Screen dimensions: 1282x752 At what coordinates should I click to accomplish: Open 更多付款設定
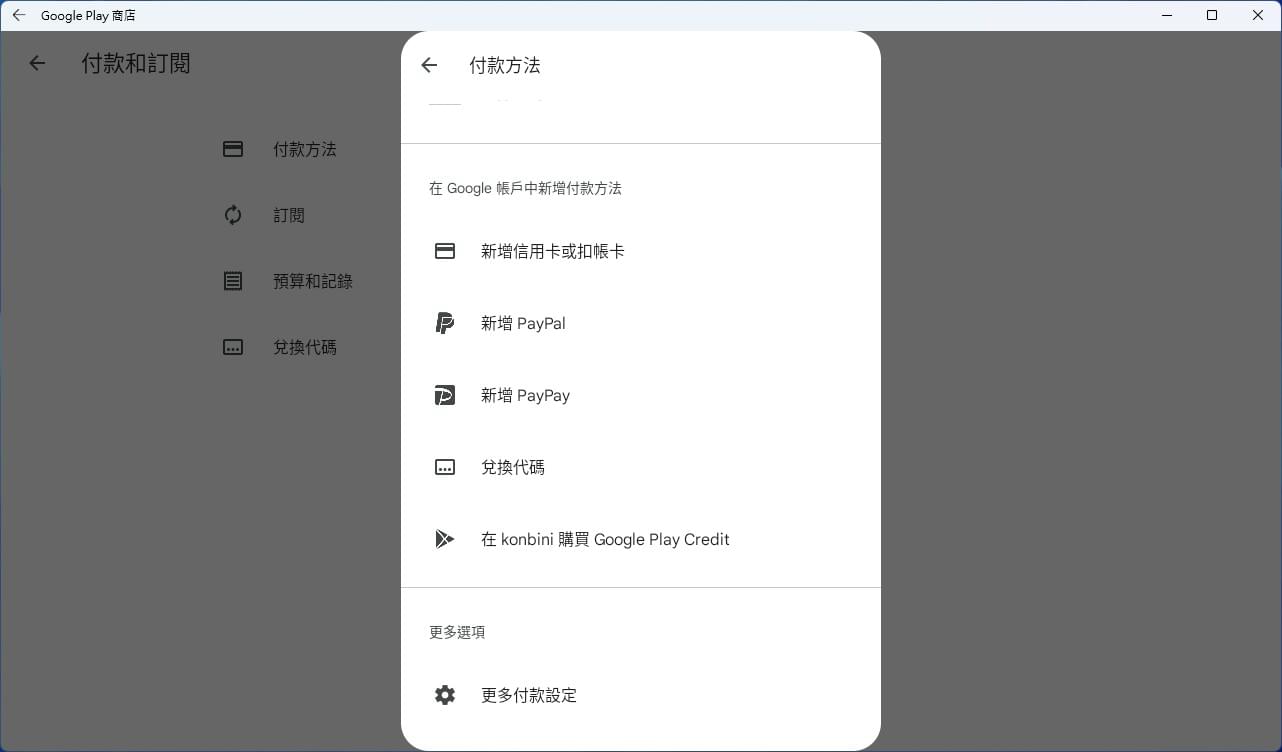[640, 695]
